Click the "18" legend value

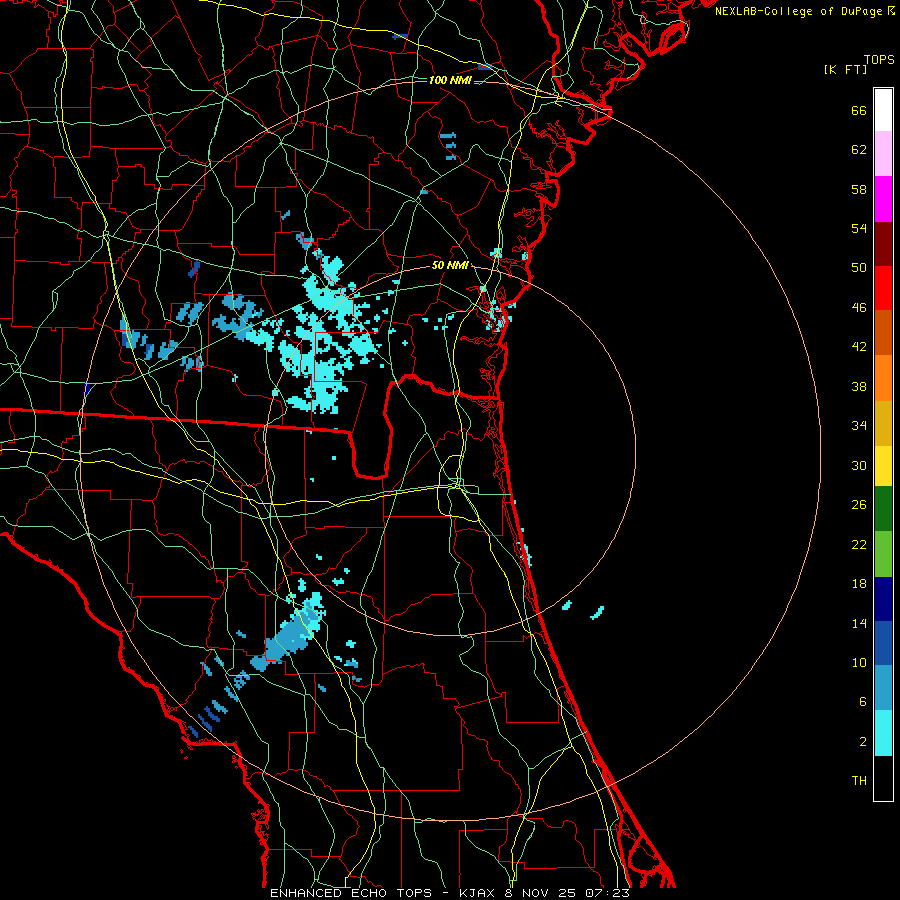(859, 584)
